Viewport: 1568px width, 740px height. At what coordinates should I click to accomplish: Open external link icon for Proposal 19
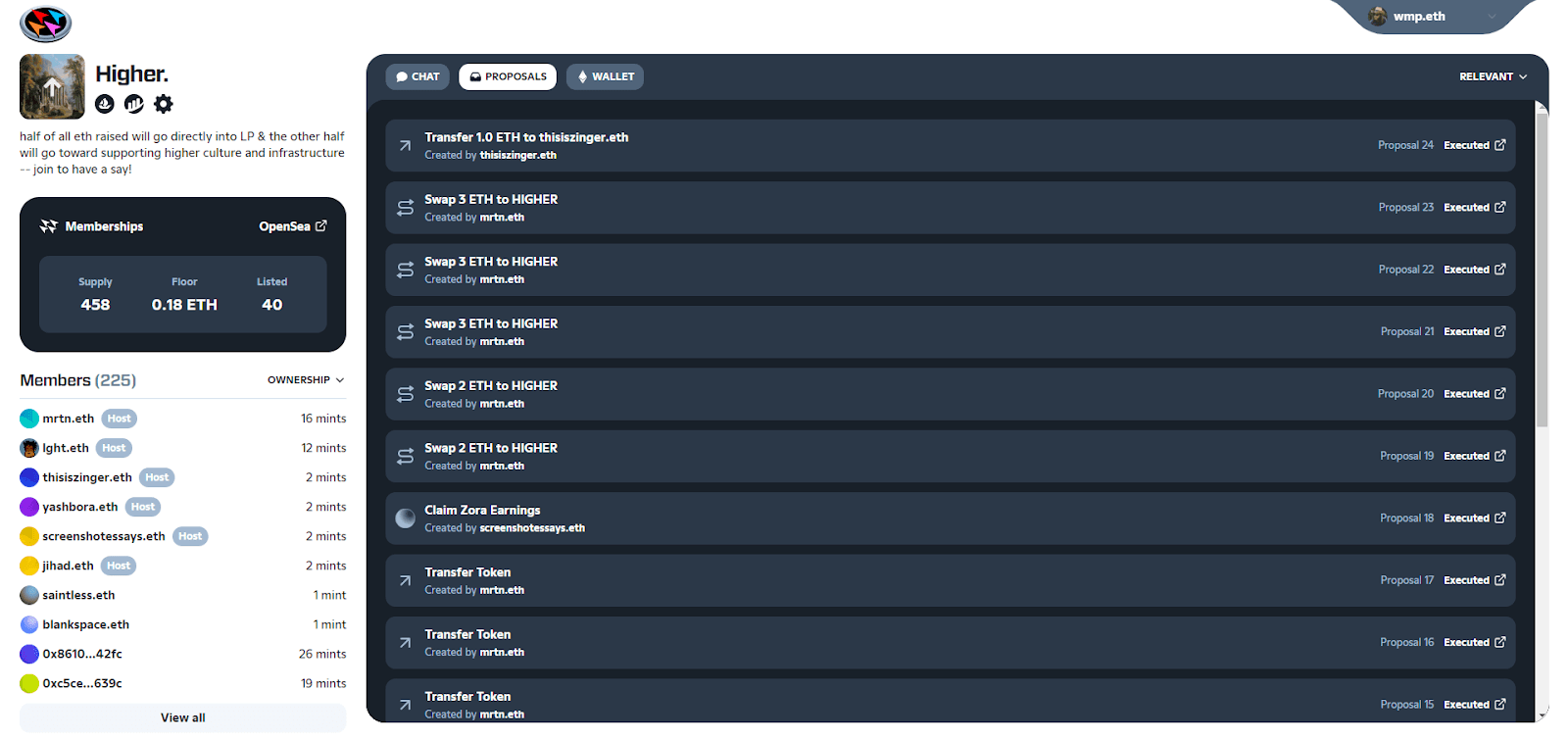pos(1500,456)
